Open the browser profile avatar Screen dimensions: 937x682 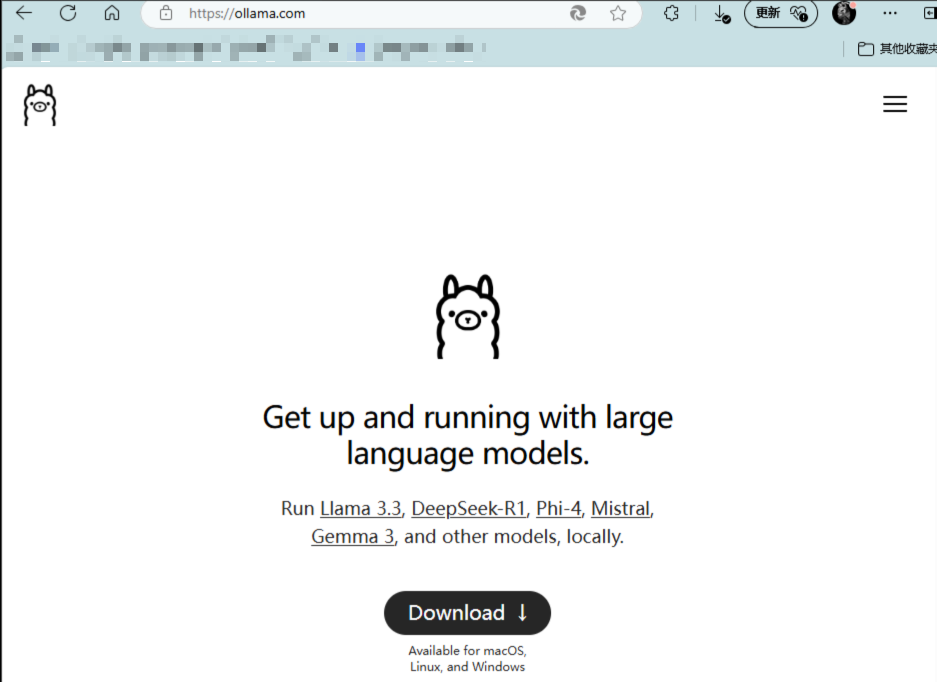pos(843,13)
